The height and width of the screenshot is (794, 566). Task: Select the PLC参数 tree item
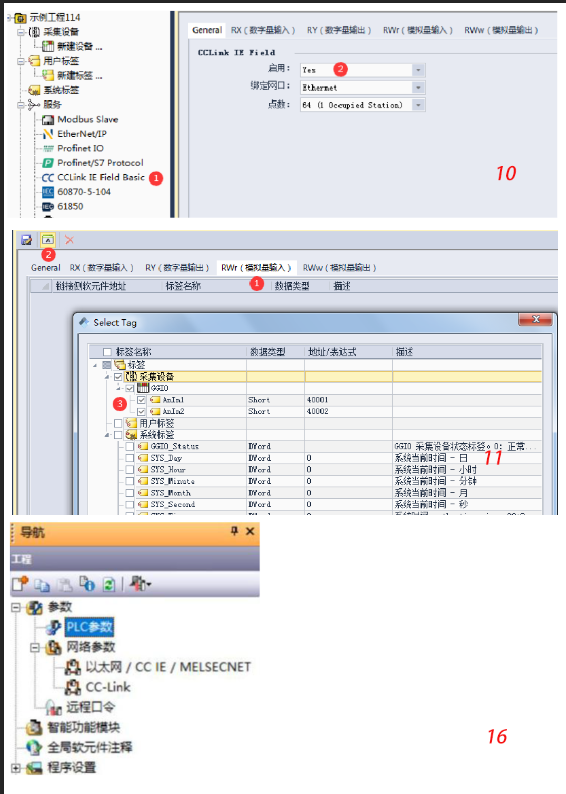(89, 627)
